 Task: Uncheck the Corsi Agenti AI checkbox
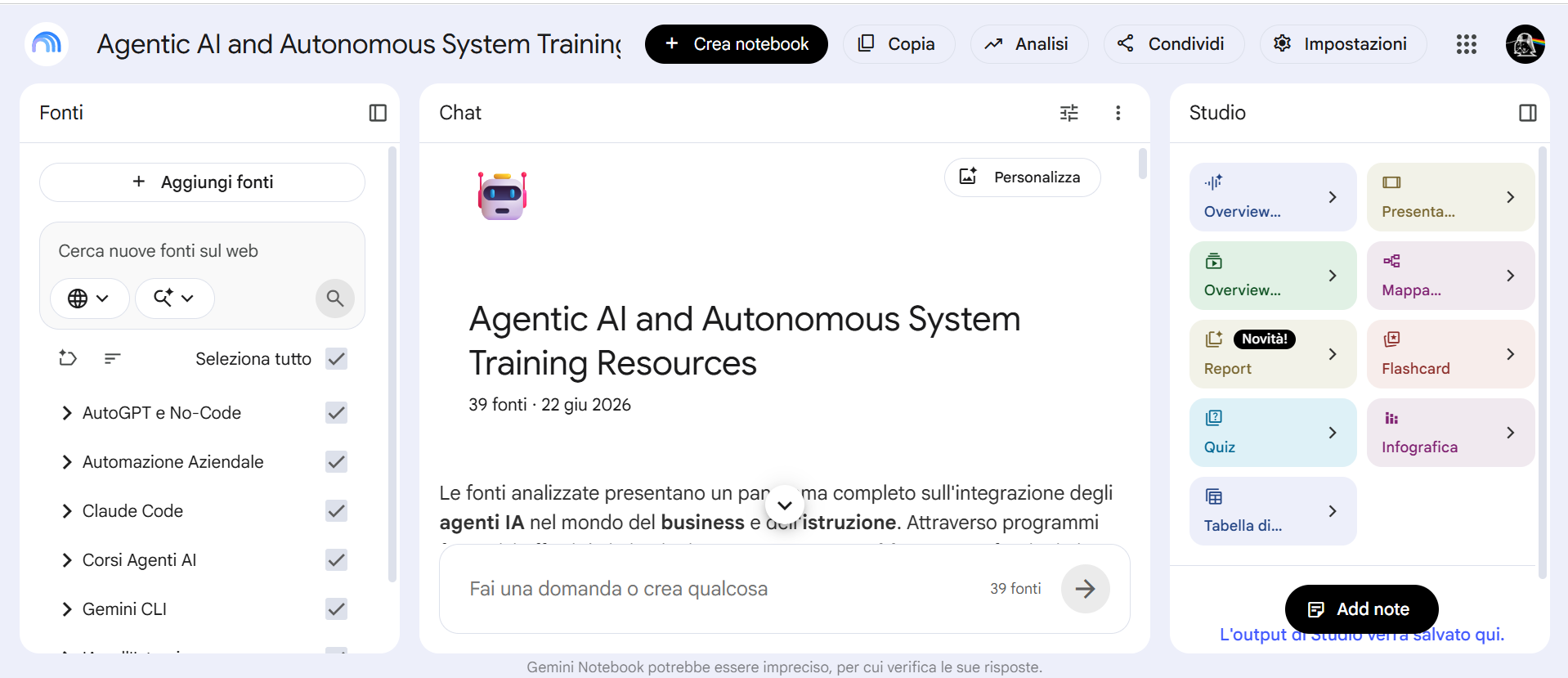pos(337,560)
